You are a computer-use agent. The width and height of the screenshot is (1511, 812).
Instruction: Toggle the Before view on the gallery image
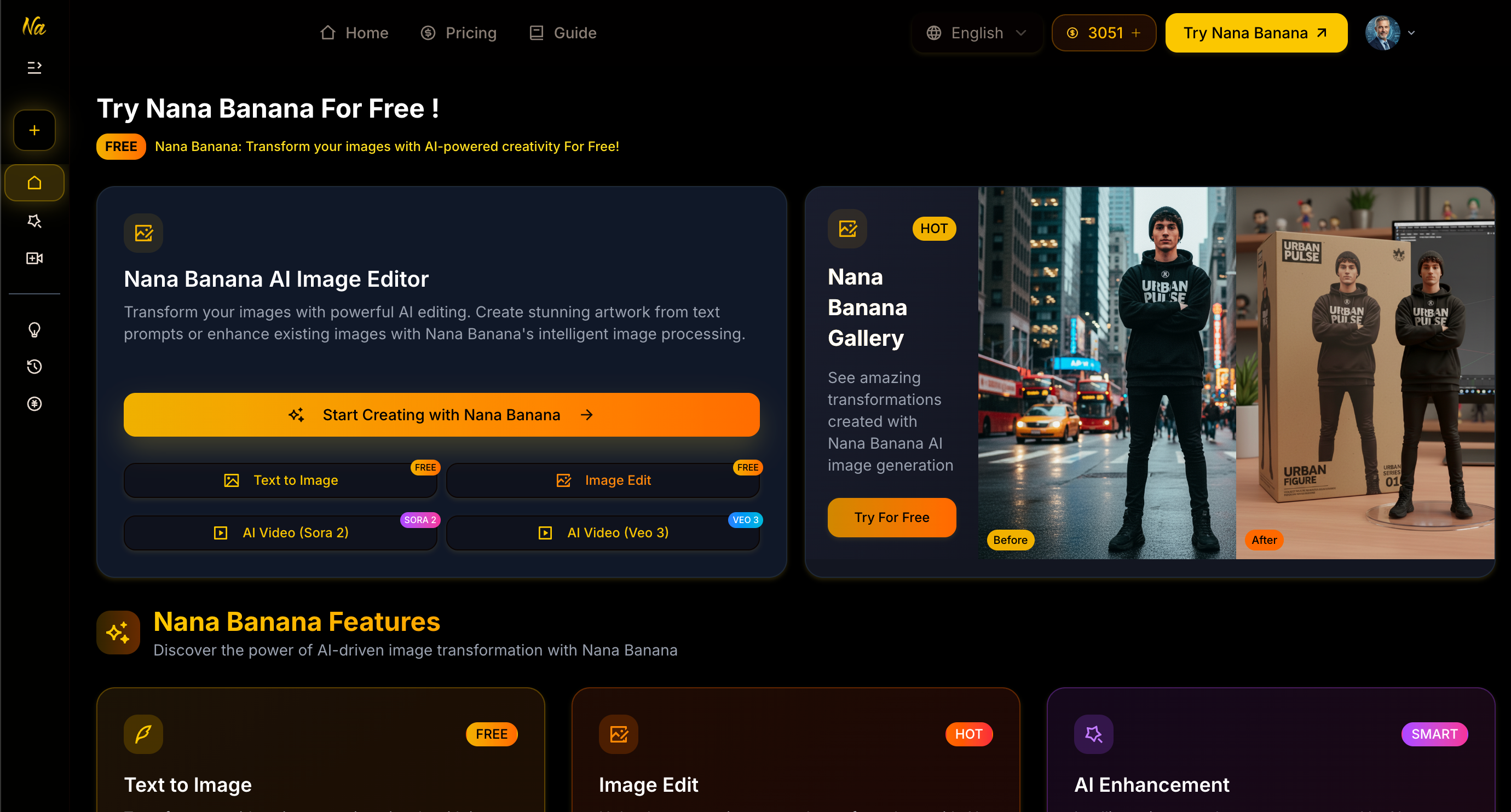point(1010,540)
